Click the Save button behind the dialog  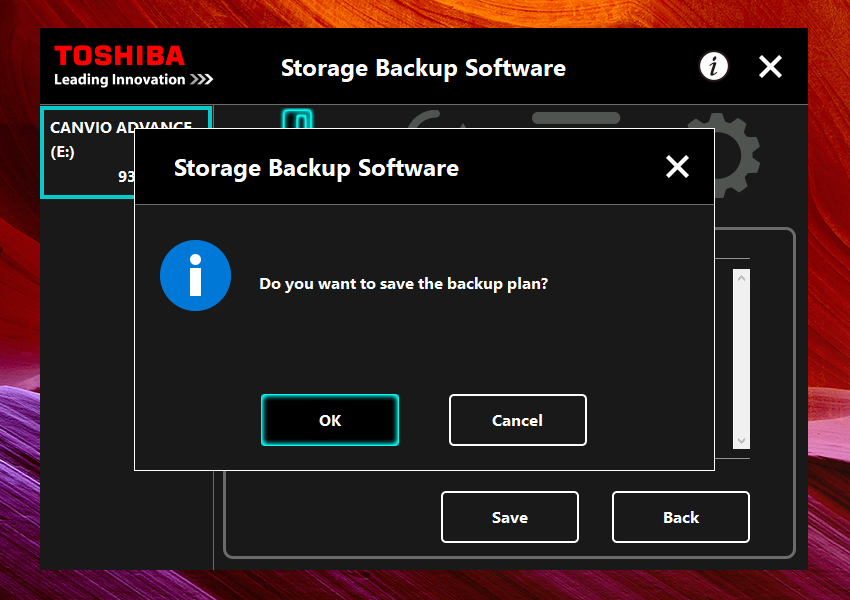pyautogui.click(x=510, y=517)
